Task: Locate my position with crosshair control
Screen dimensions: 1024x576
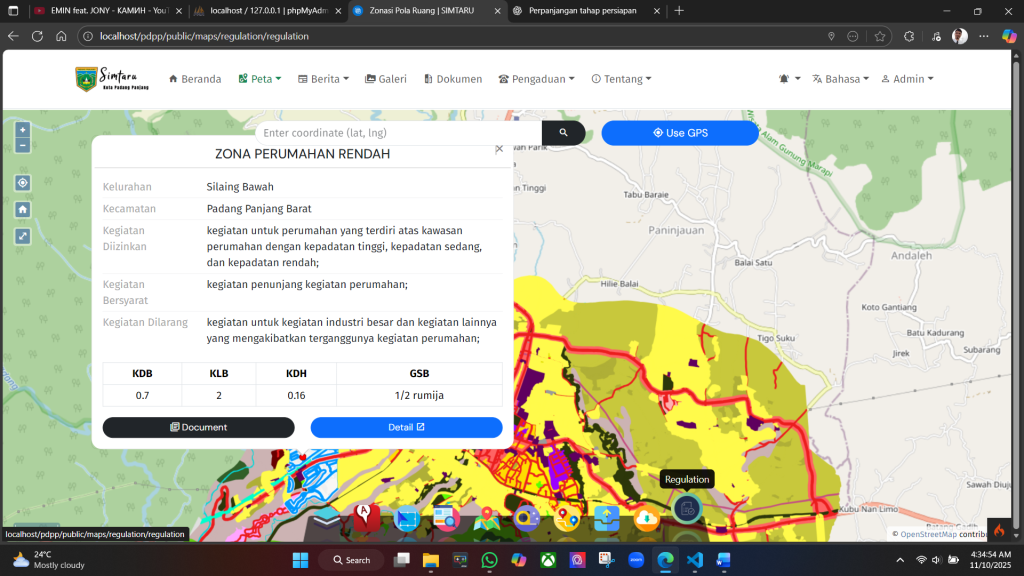Action: [22, 183]
